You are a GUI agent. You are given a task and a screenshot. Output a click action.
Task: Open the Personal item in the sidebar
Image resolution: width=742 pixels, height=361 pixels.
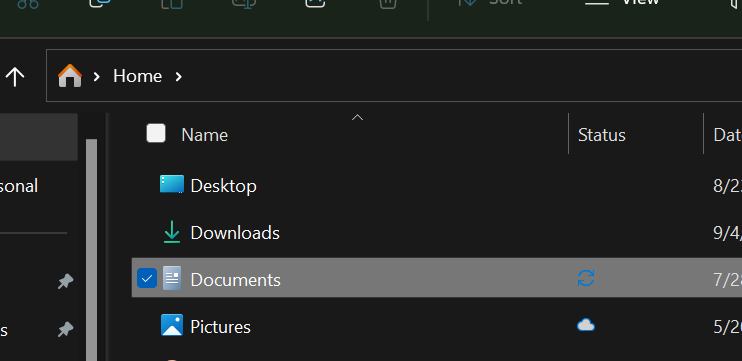coord(19,186)
